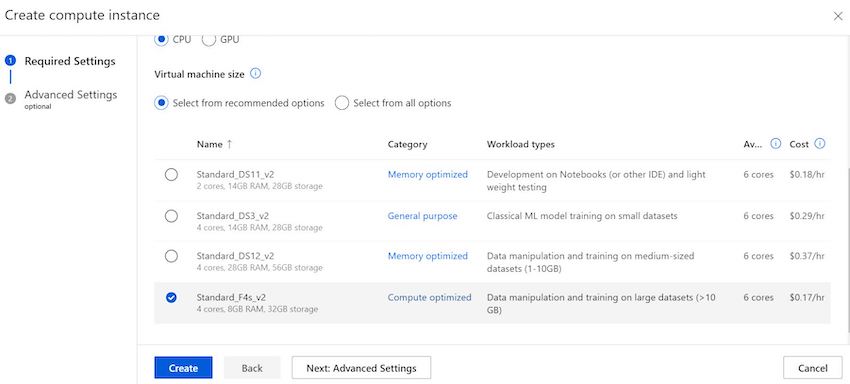Screen dimensions: 850x384
Task: Select Standard_DS12_v2 radio button
Action: click(x=171, y=256)
